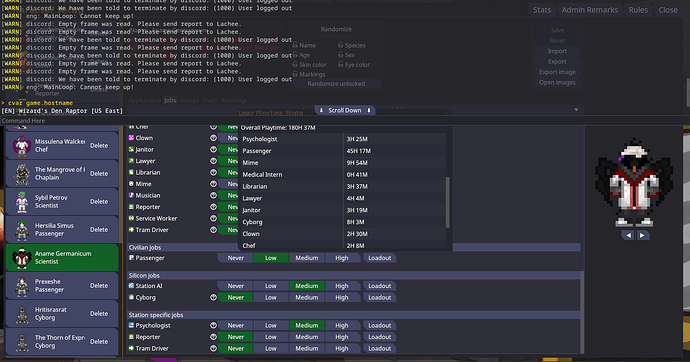Image resolution: width=690 pixels, height=362 pixels.
Task: Click the Lawyer job icon
Action: [131, 161]
